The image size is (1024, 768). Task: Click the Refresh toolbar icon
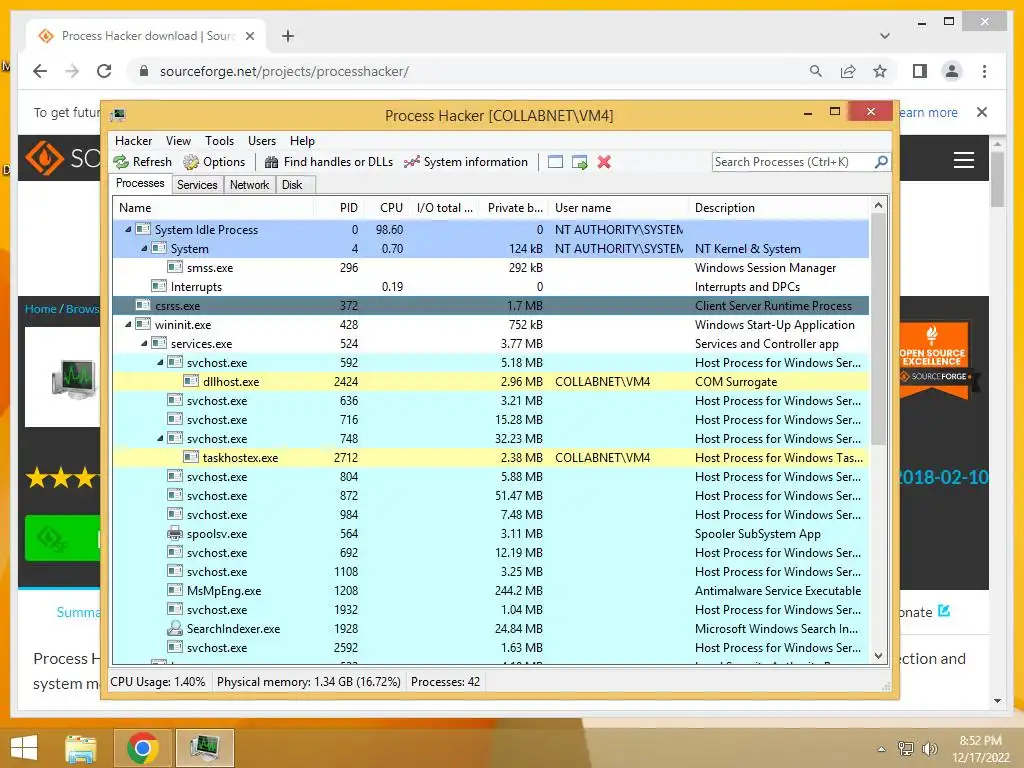tap(121, 162)
